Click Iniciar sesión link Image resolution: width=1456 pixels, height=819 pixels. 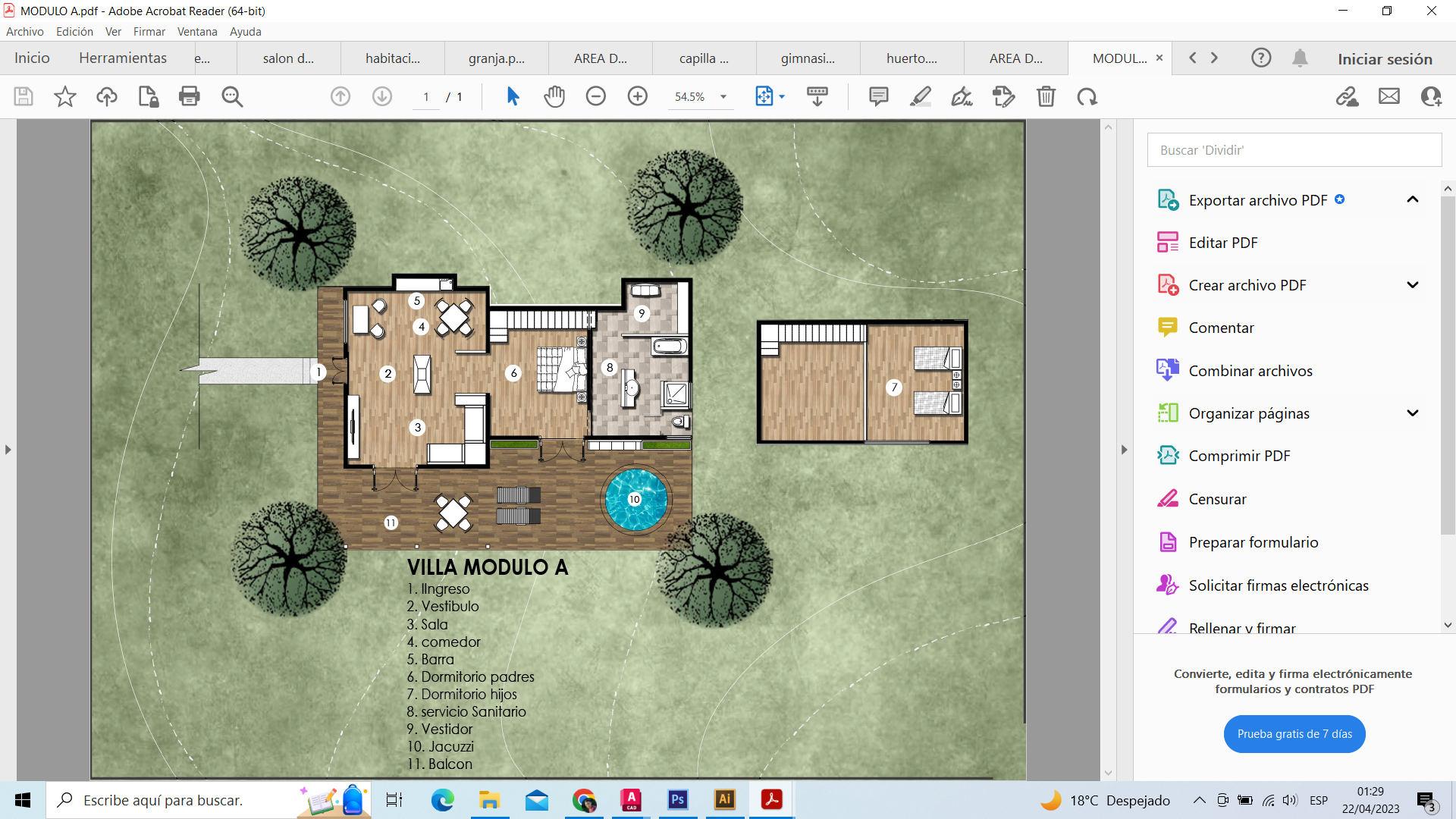point(1384,59)
